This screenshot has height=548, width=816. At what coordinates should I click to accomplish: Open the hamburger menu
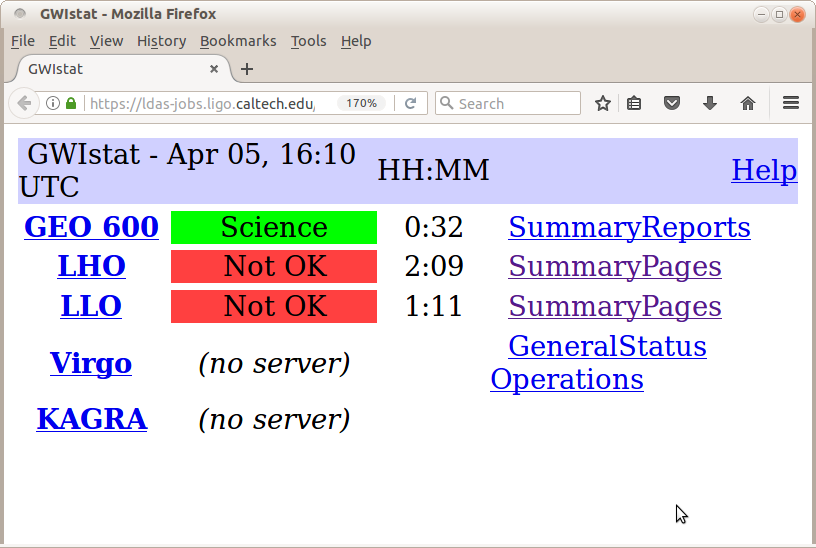[791, 103]
